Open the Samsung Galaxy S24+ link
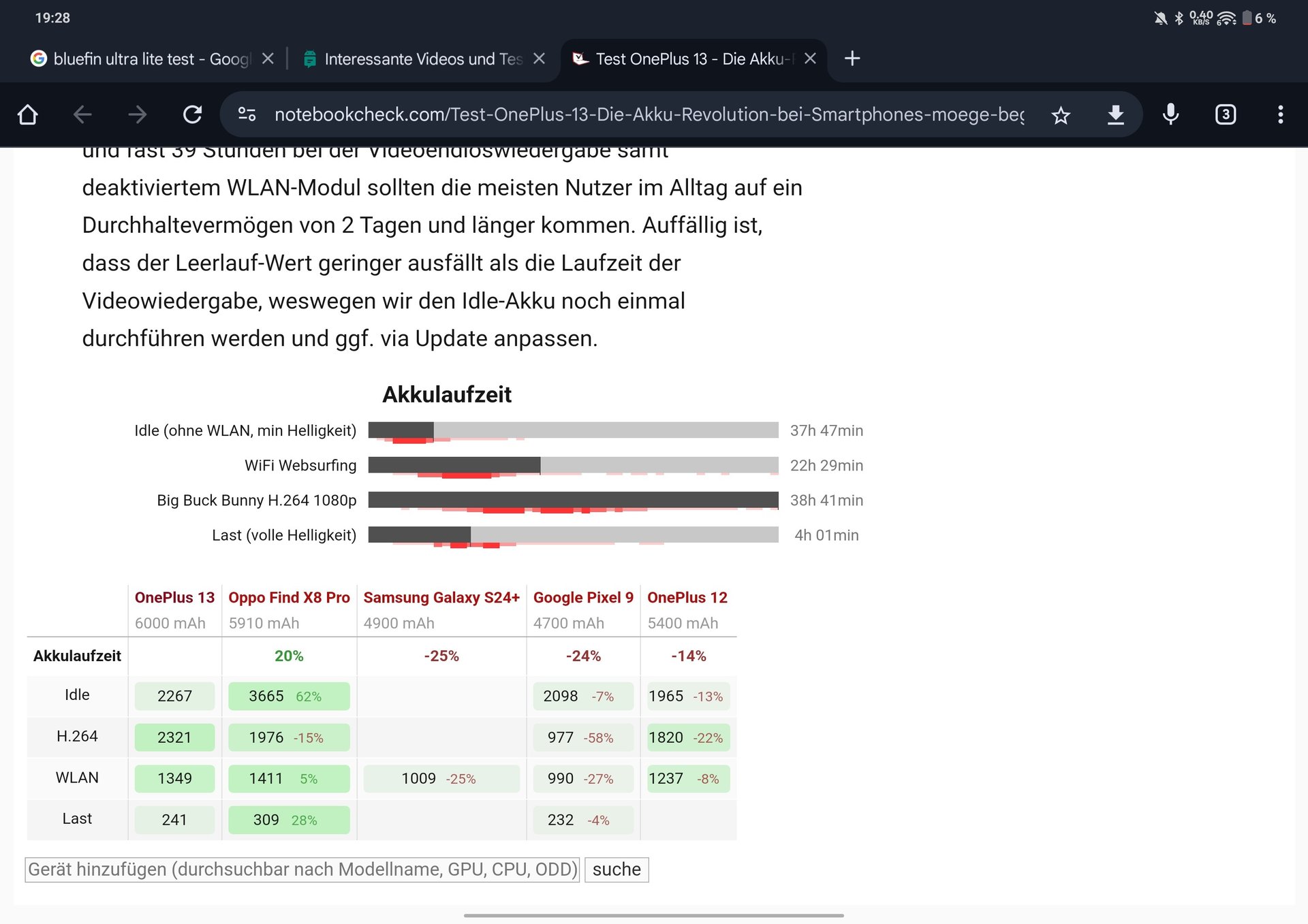This screenshot has width=1308, height=924. coord(441,597)
